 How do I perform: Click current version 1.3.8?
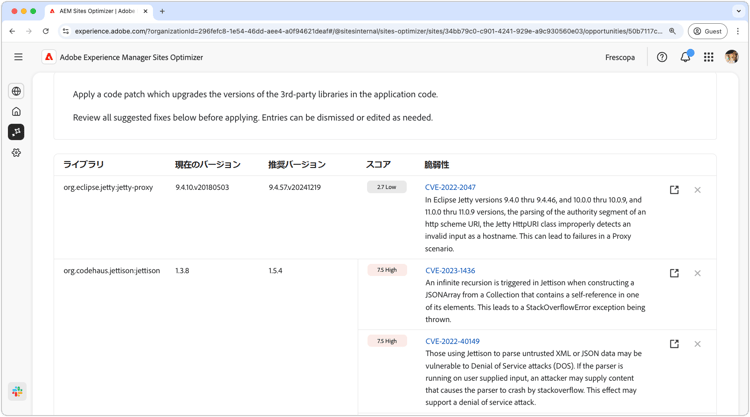coord(182,270)
